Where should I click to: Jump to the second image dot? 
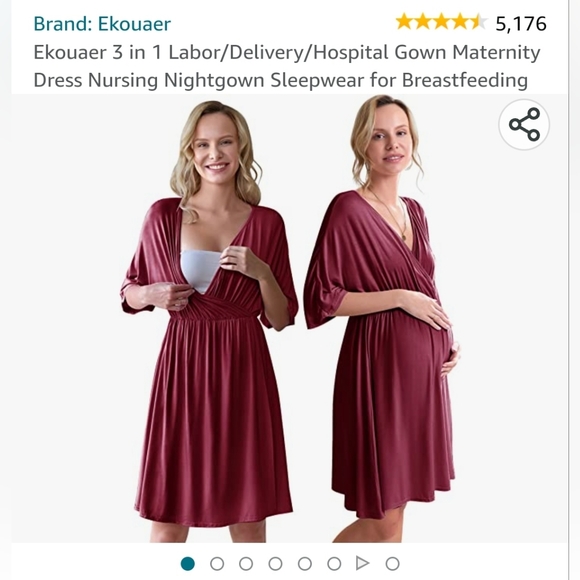(x=217, y=564)
